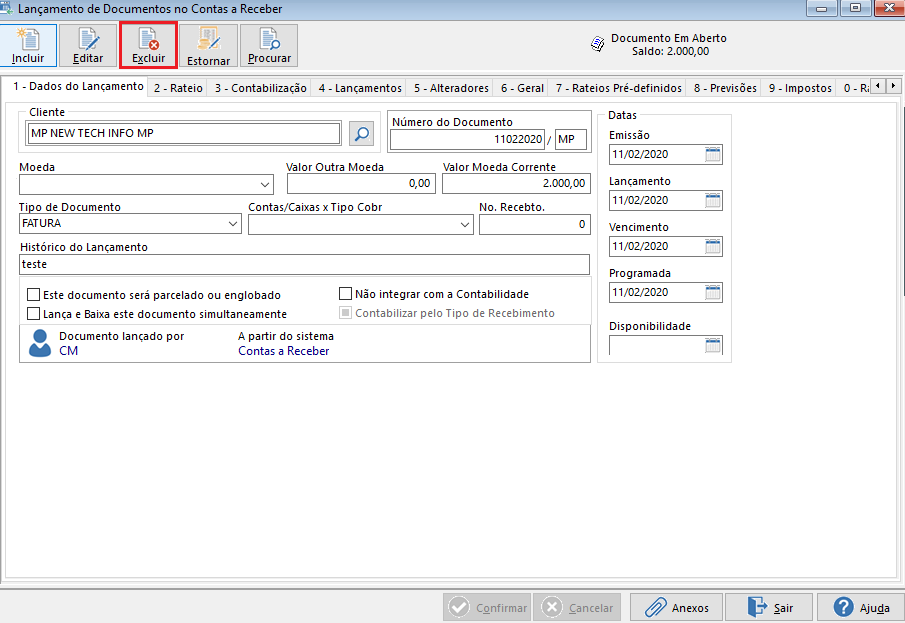Screen dimensions: 905x623
Task: Click the Documento Em Aberto status icon
Action: [598, 44]
